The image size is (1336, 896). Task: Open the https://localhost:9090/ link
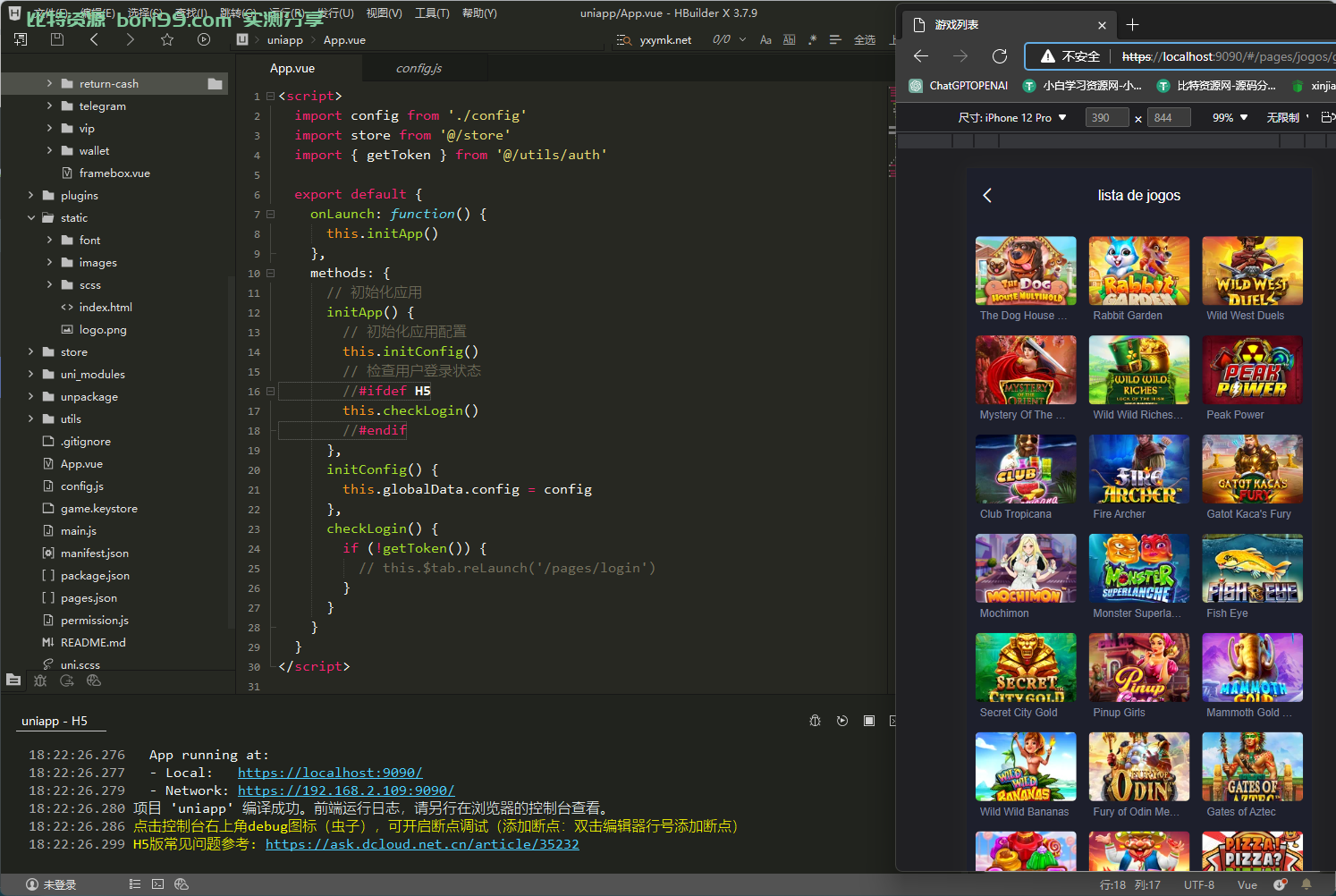click(x=330, y=773)
